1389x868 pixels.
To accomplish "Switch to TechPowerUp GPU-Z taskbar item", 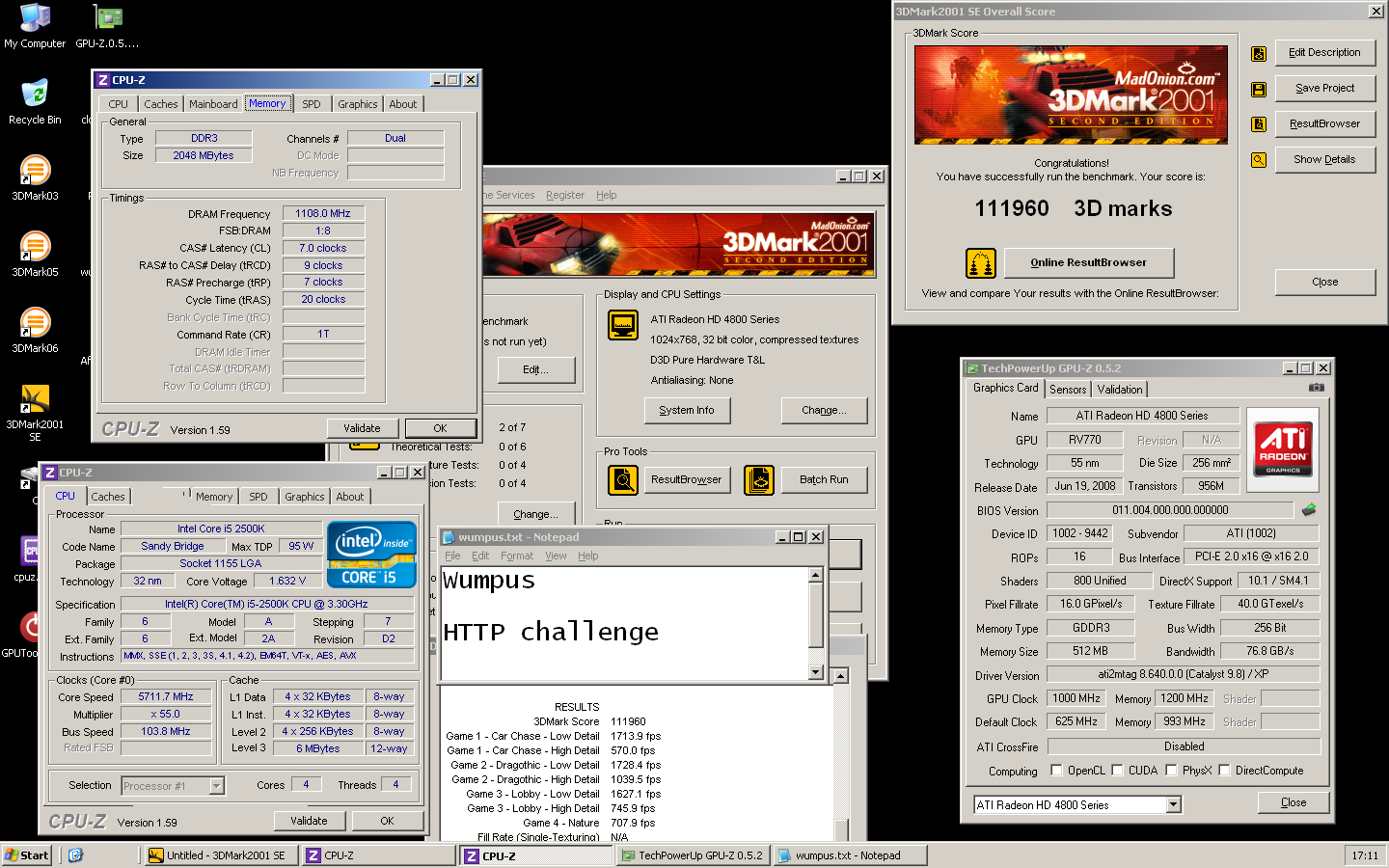I will pyautogui.click(x=693, y=855).
